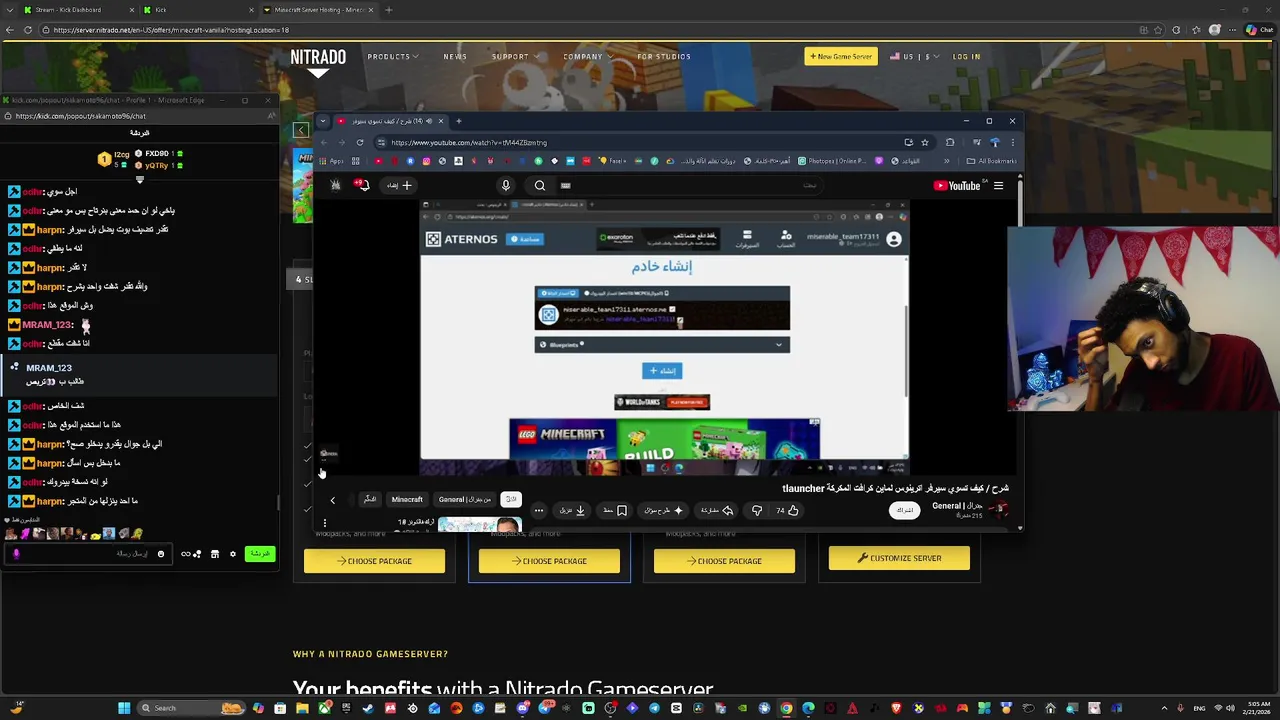Open the YouTube hamburger guide menu
This screenshot has width=1280, height=720.
[998, 185]
